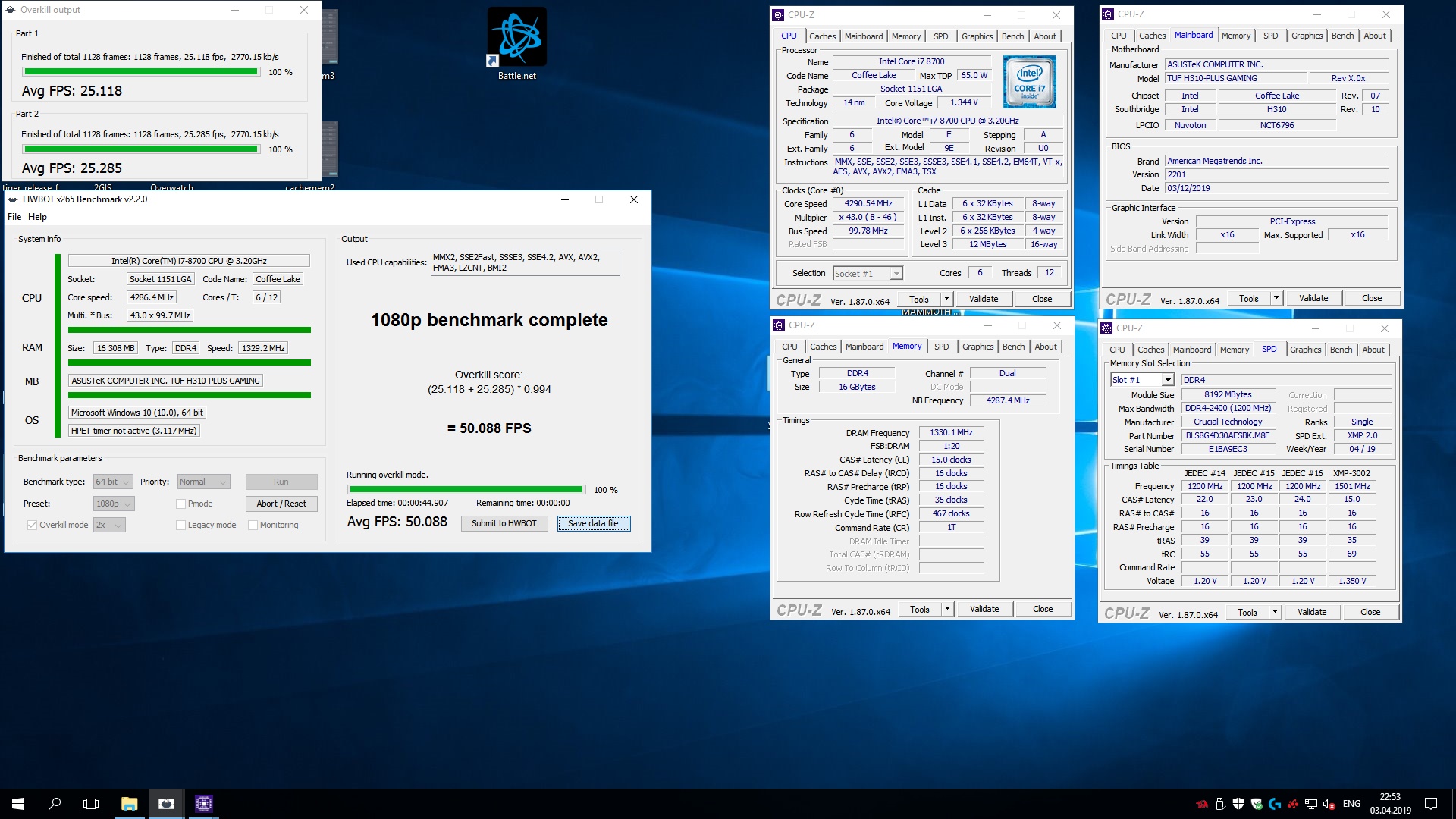This screenshot has width=1456, height=819.
Task: Expand the Tools arrow in the Mainboard window
Action: point(1276,298)
